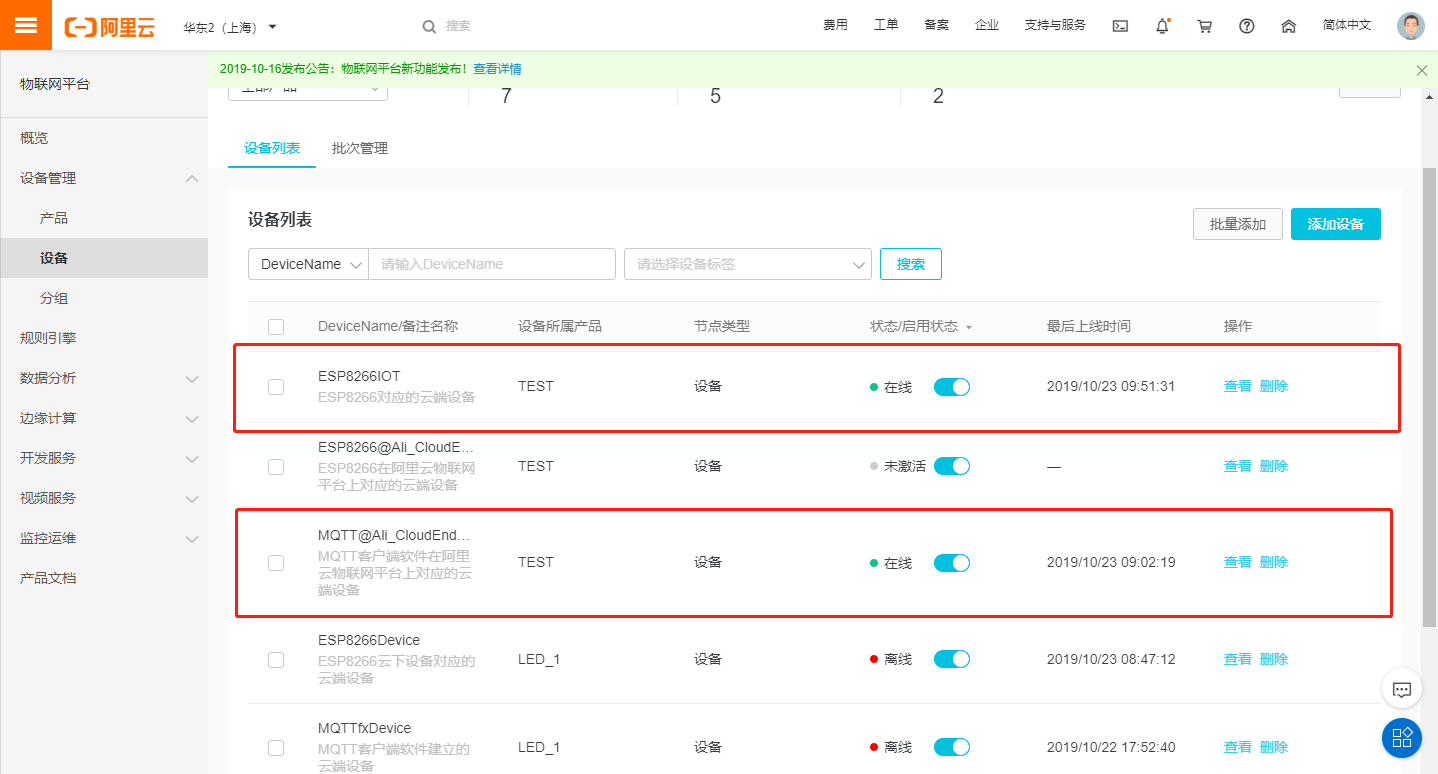Switch to the 批次管理 tab
The image size is (1438, 774).
pos(360,148)
